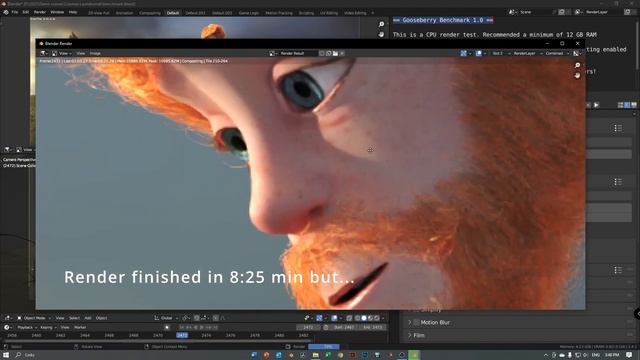This screenshot has width=640, height=360.
Task: Toggle the overlays button in viewport header
Action: point(334,318)
